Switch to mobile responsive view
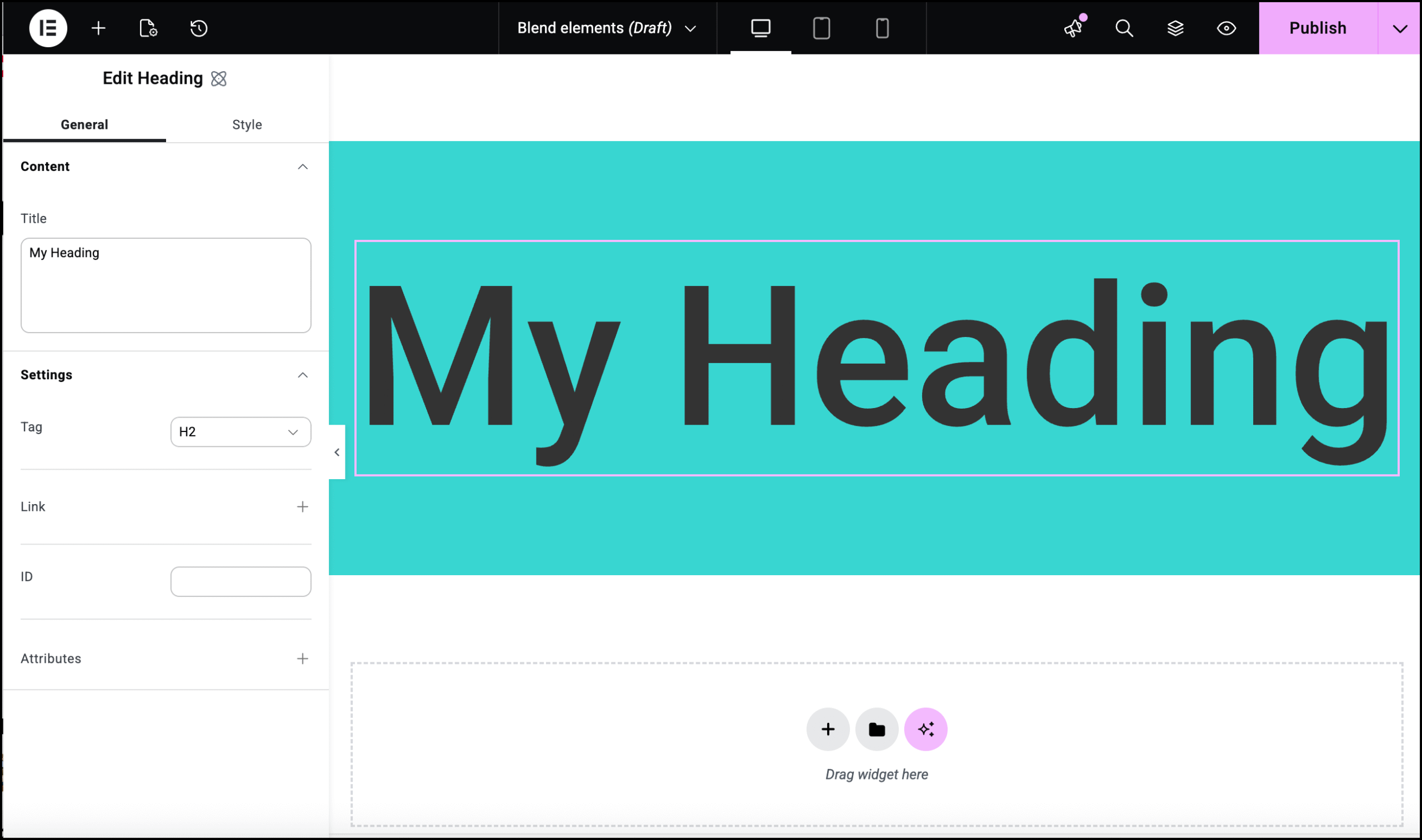This screenshot has height=840, width=1422. (x=882, y=28)
